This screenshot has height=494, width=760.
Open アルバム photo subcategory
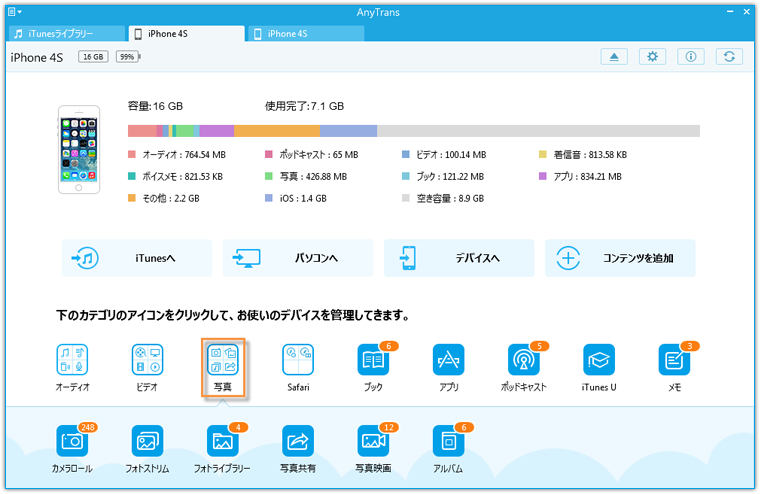(x=448, y=441)
